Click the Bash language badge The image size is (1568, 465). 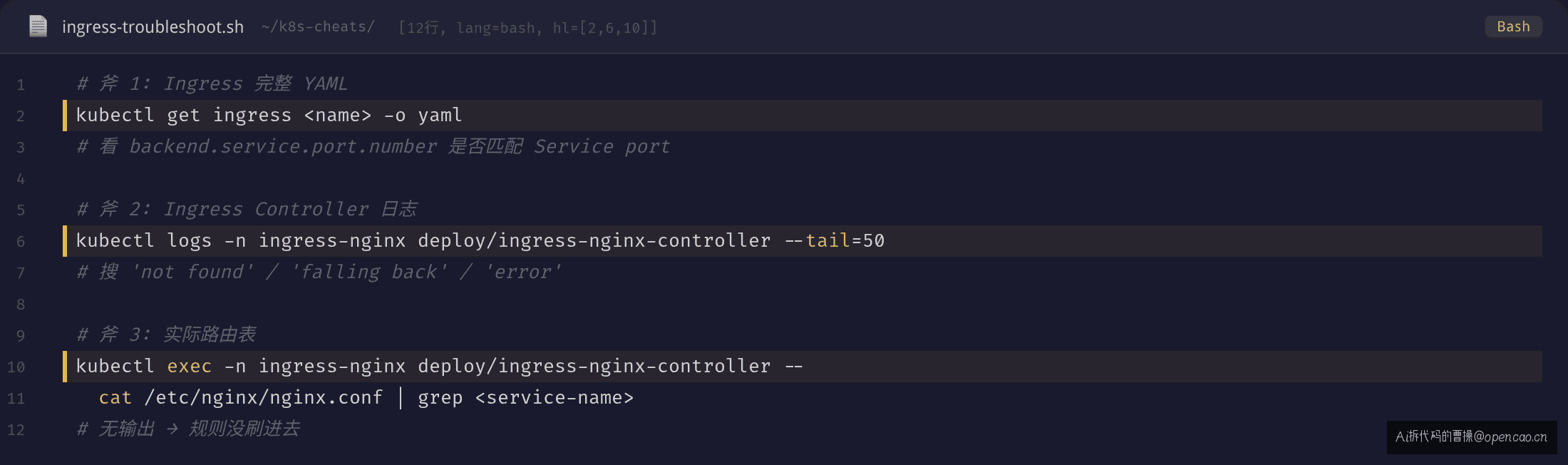(1513, 26)
